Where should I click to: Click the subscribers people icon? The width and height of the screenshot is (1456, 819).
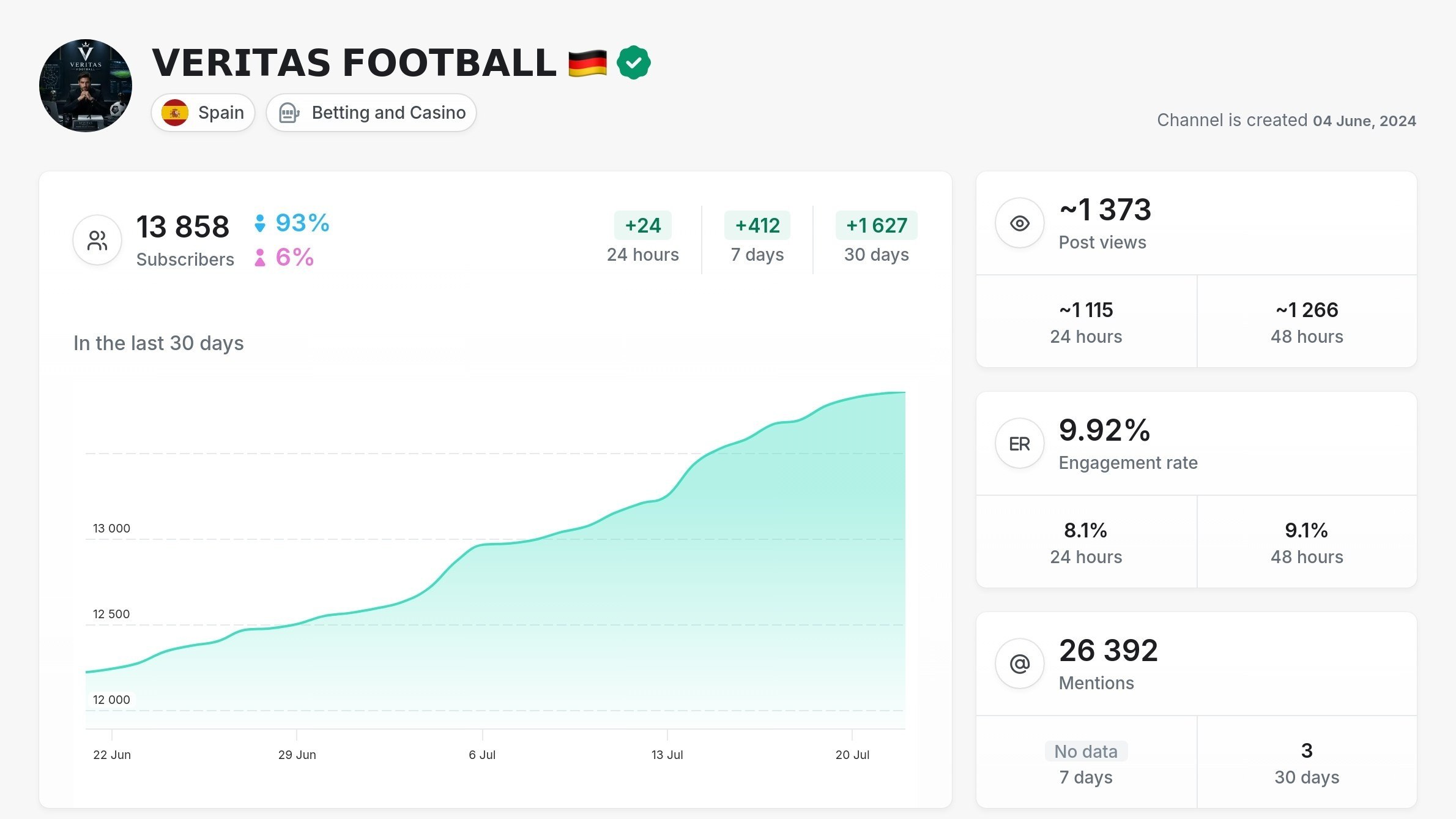(97, 240)
